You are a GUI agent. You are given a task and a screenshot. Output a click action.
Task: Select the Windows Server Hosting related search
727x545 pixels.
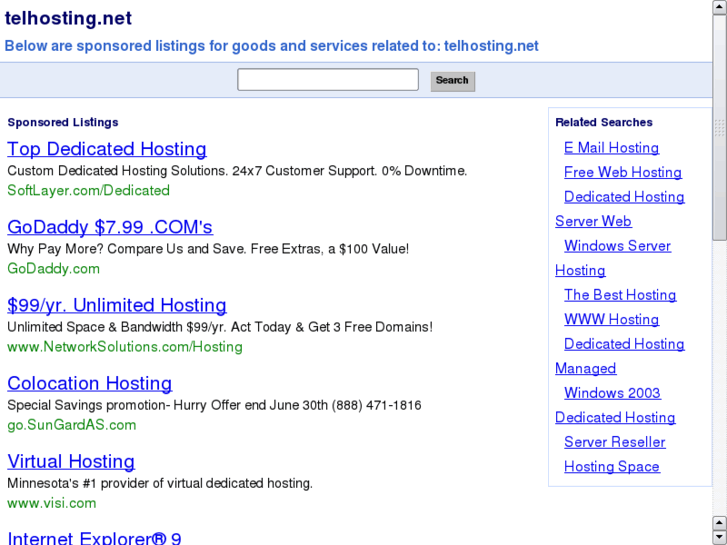(617, 246)
